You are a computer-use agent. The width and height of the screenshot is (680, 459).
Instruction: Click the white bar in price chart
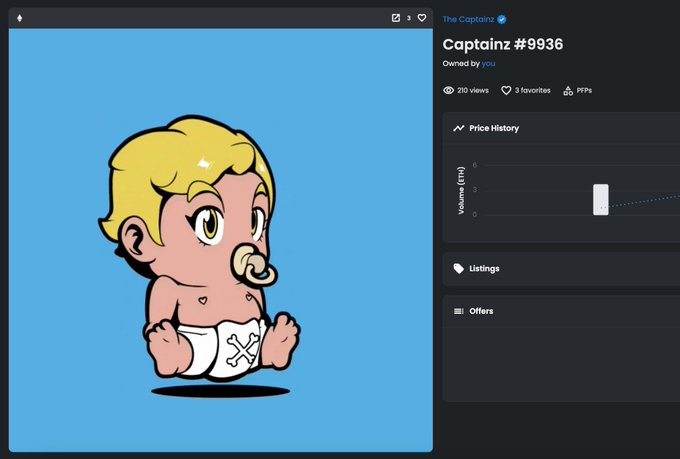[x=601, y=200]
